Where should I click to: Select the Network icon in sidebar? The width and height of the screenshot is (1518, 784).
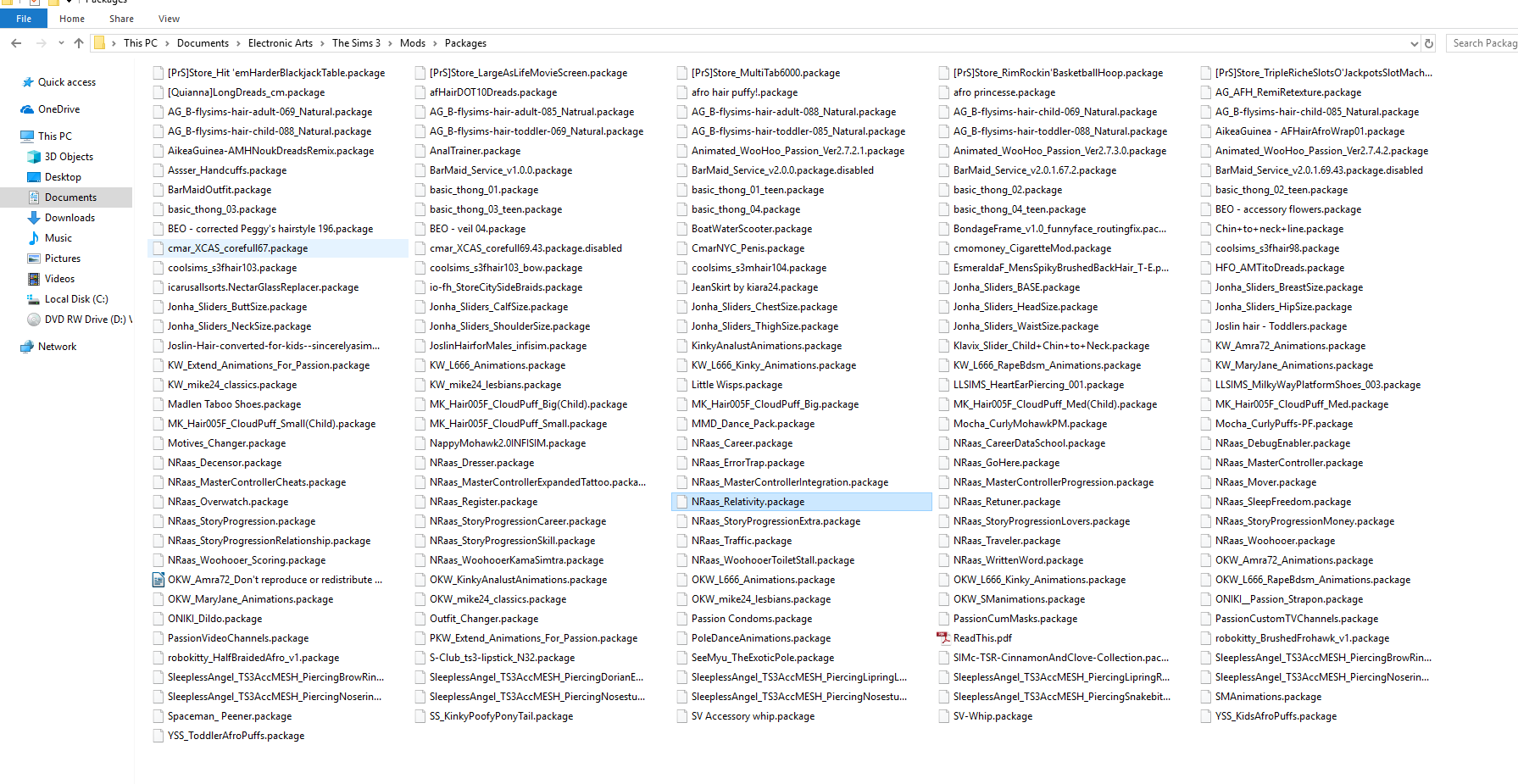[27, 347]
